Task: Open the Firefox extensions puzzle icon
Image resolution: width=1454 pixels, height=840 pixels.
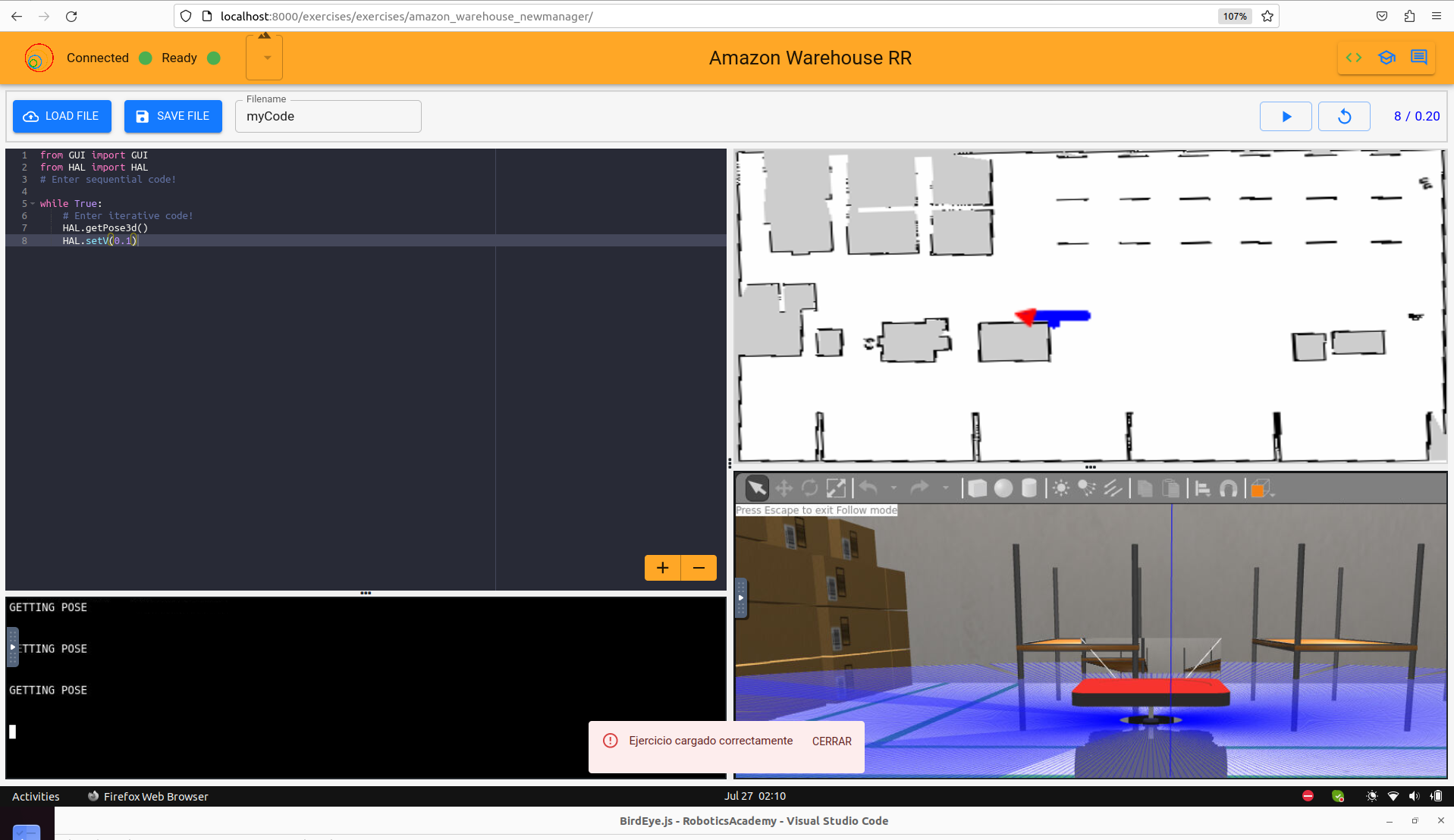Action: 1409,16
